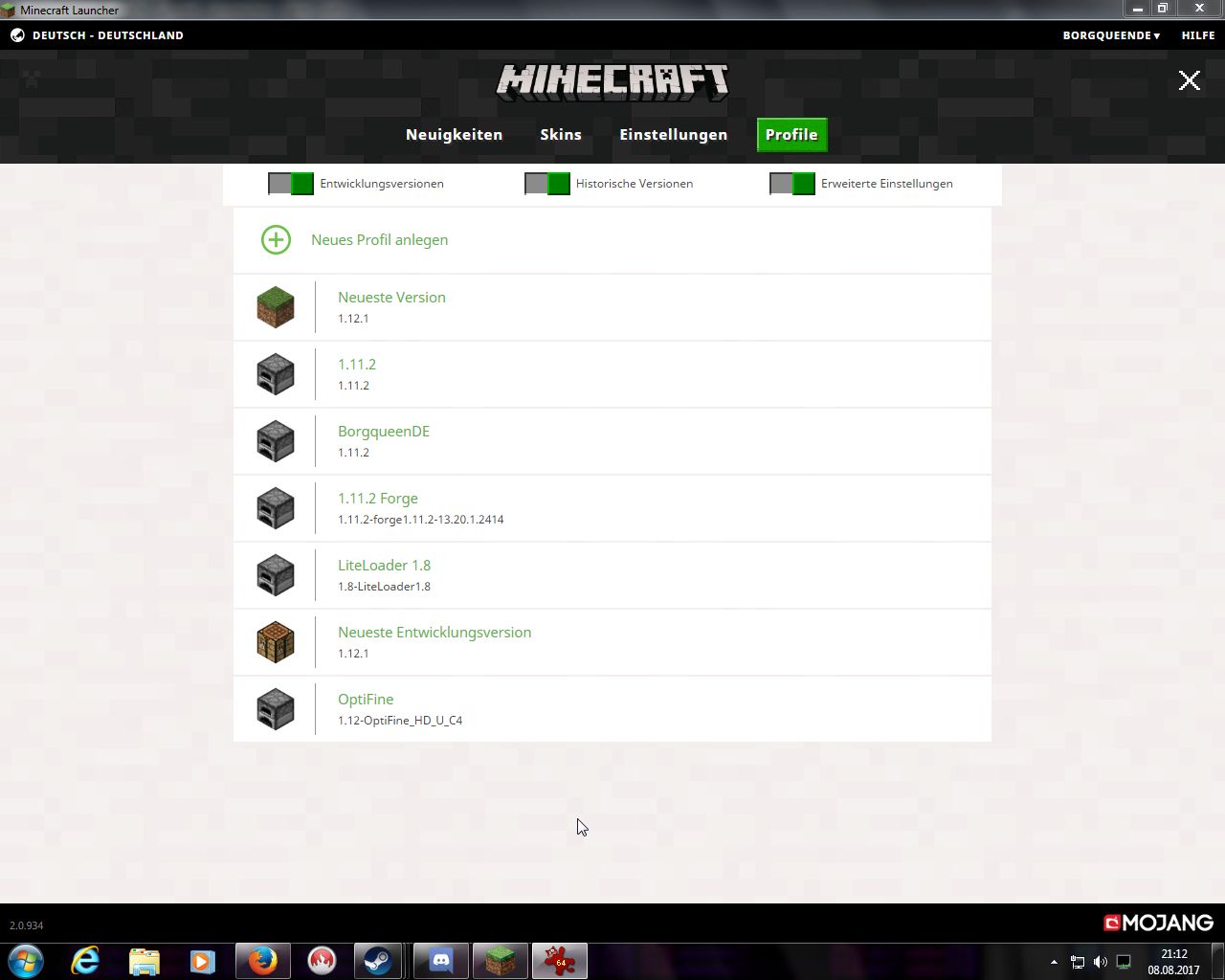Click the furnace icon beside the OptiFine profile

[276, 709]
